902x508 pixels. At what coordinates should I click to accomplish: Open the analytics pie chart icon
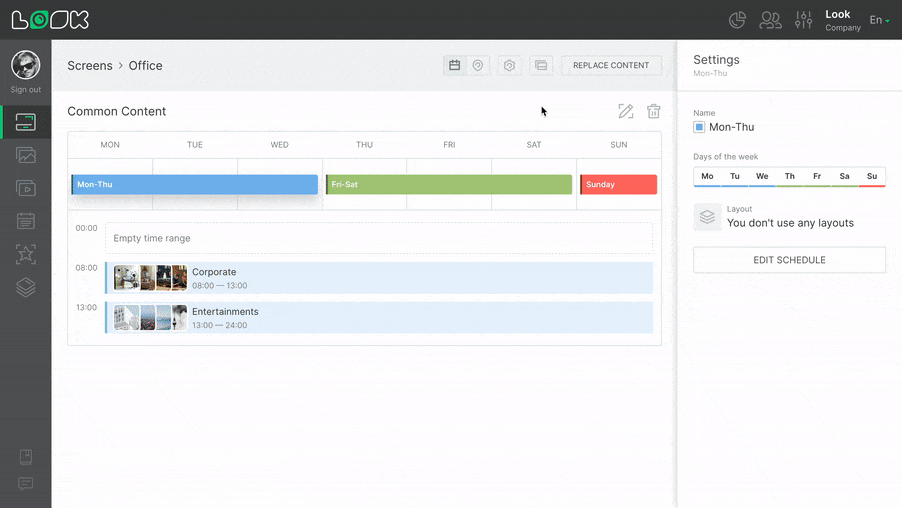tap(737, 20)
